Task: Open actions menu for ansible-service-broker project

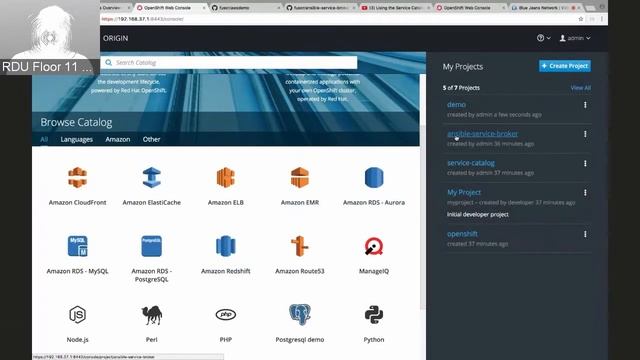Action: (x=585, y=134)
